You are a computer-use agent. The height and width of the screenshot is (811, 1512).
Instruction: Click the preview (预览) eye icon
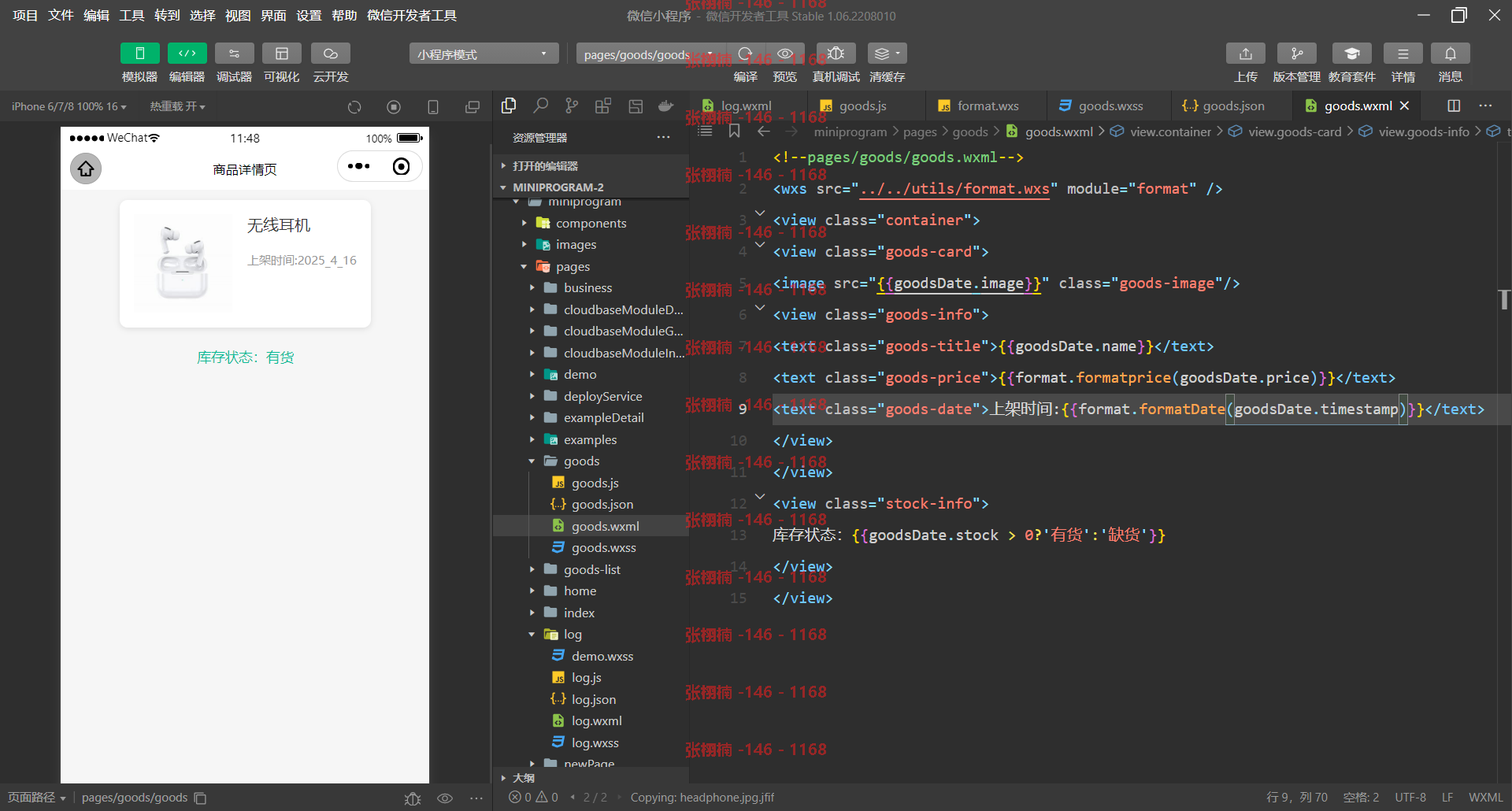(785, 54)
